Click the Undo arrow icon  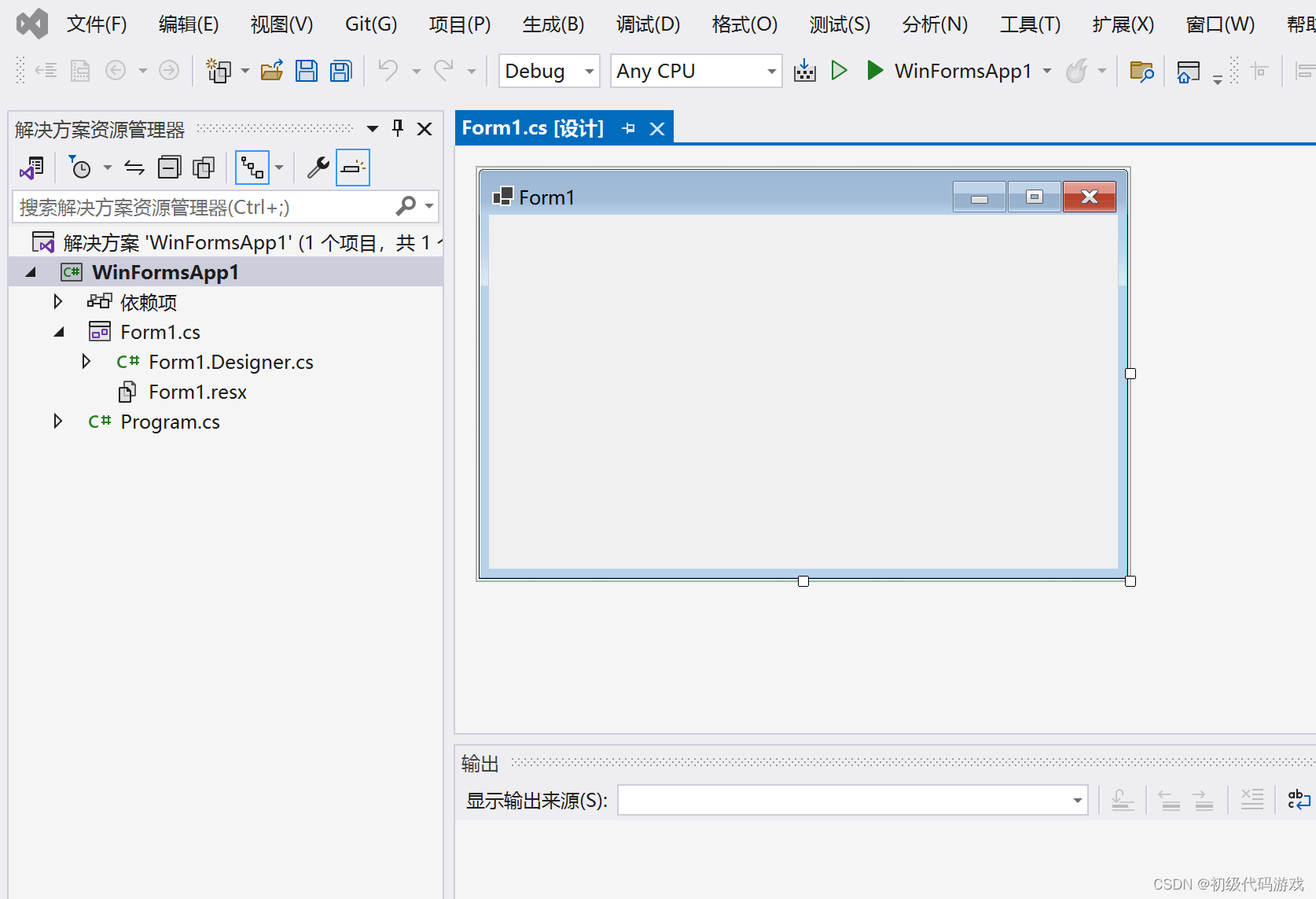click(388, 71)
